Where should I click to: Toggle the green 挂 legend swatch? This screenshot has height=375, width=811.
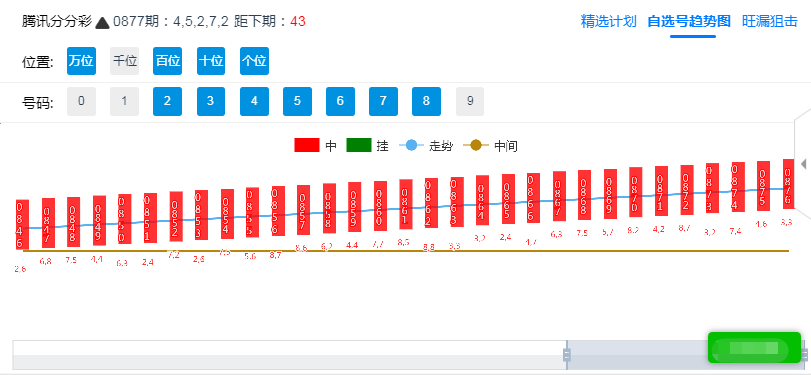click(359, 145)
